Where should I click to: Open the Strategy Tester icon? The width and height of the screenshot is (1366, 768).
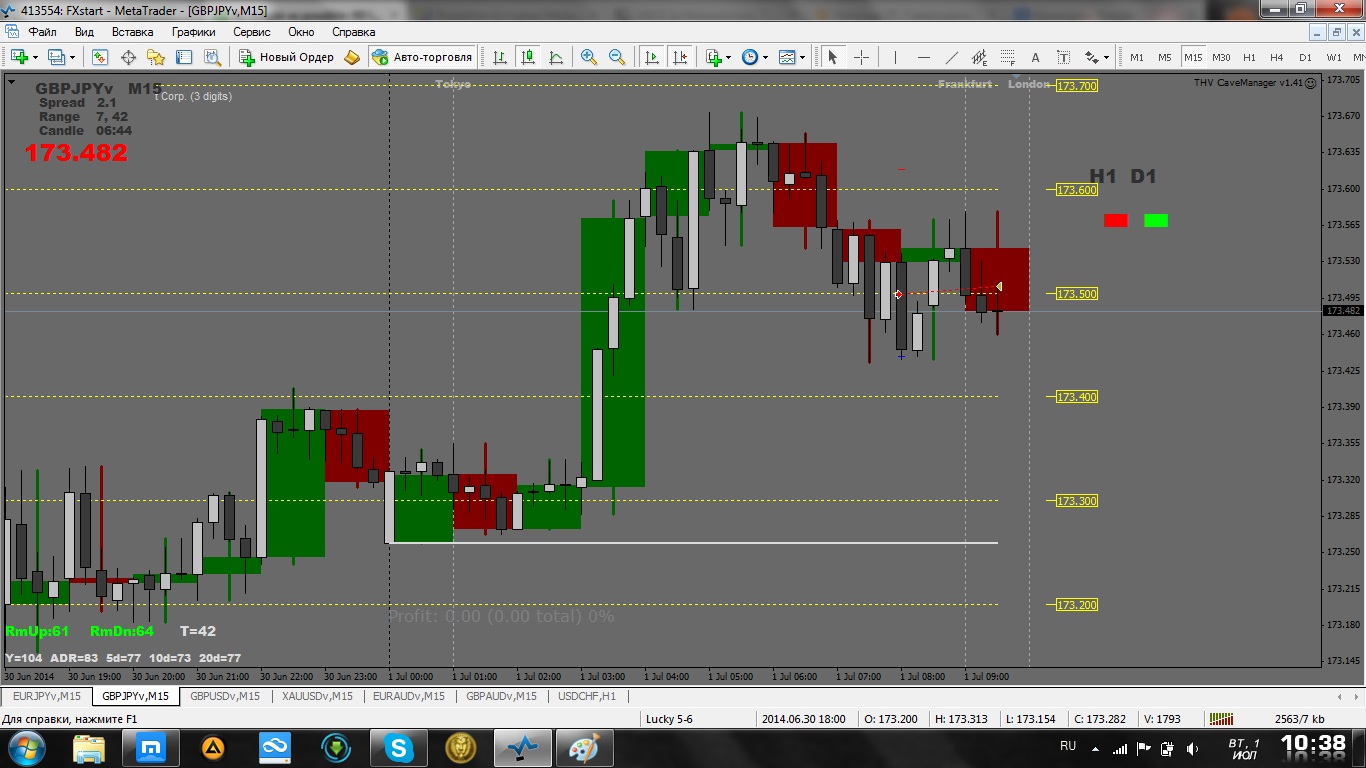212,57
